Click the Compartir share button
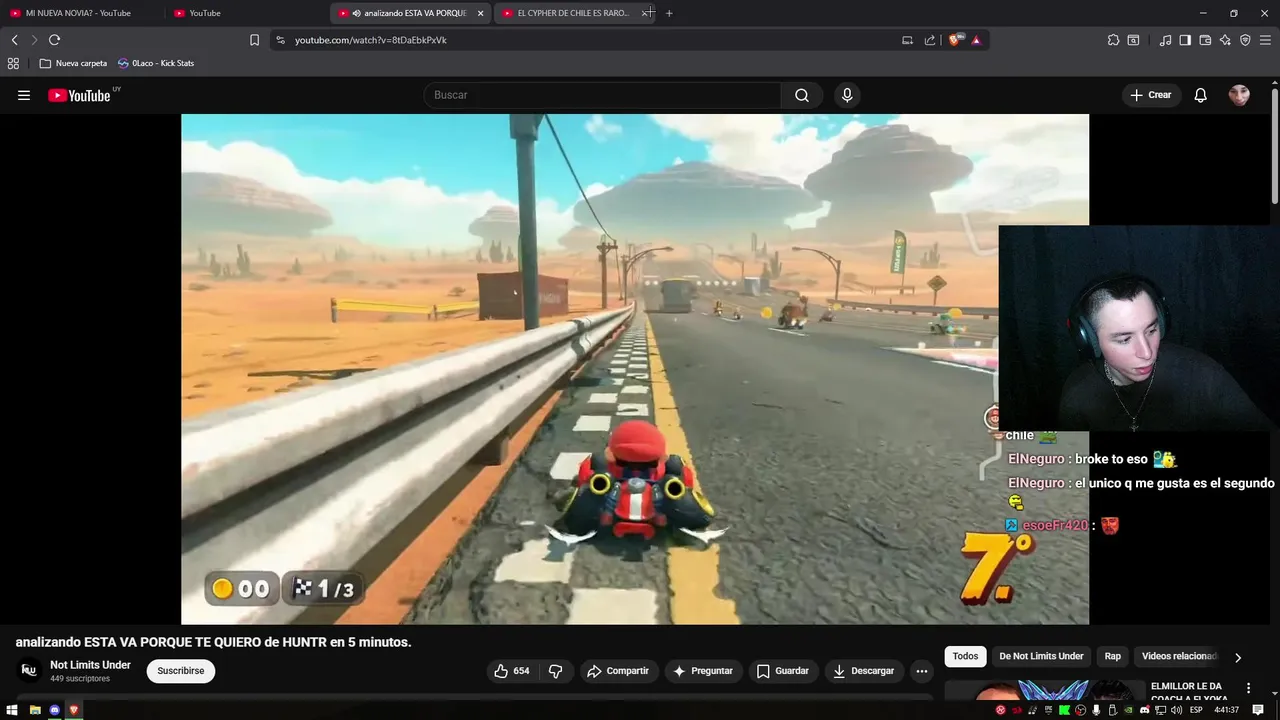Viewport: 1280px width, 720px height. [618, 671]
